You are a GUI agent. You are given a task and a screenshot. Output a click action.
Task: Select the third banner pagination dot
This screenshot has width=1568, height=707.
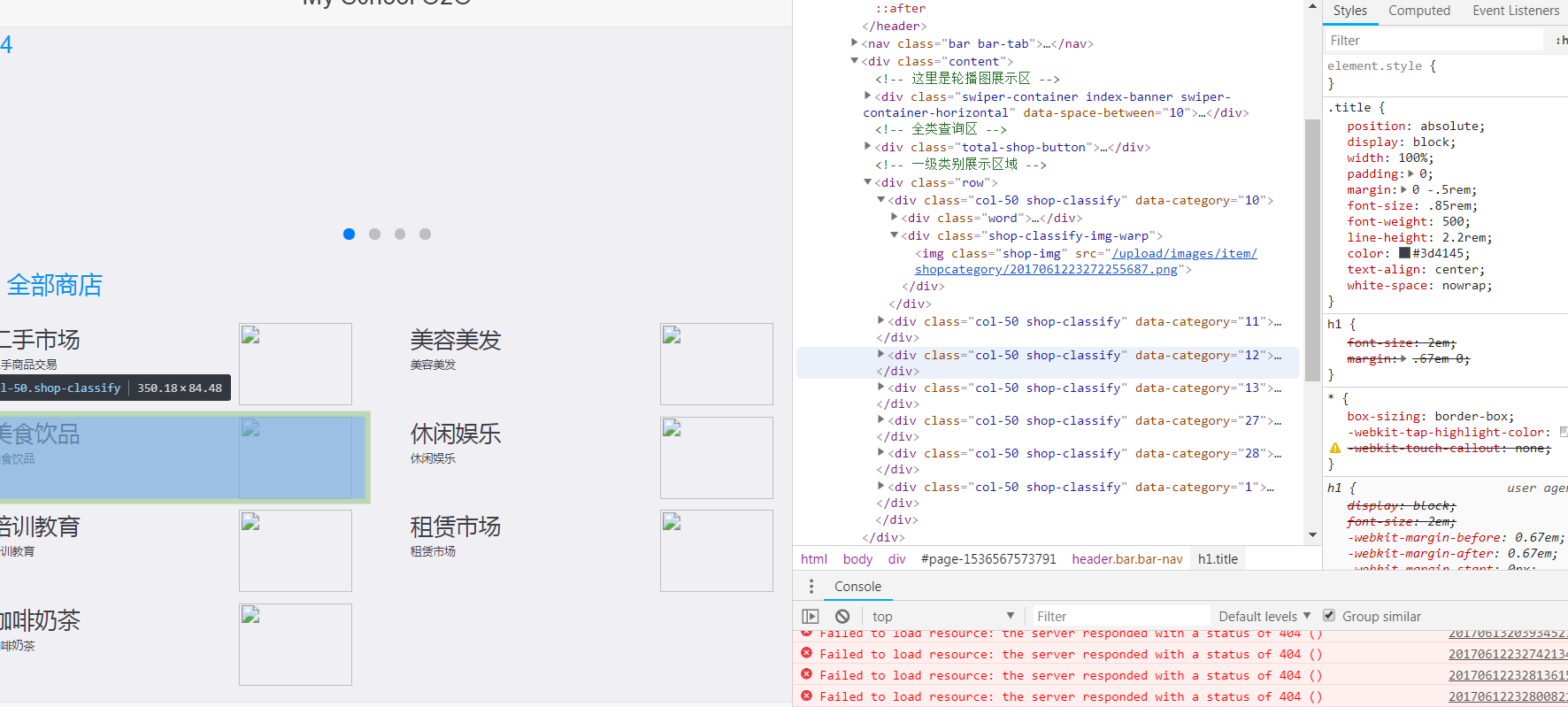pyautogui.click(x=400, y=234)
